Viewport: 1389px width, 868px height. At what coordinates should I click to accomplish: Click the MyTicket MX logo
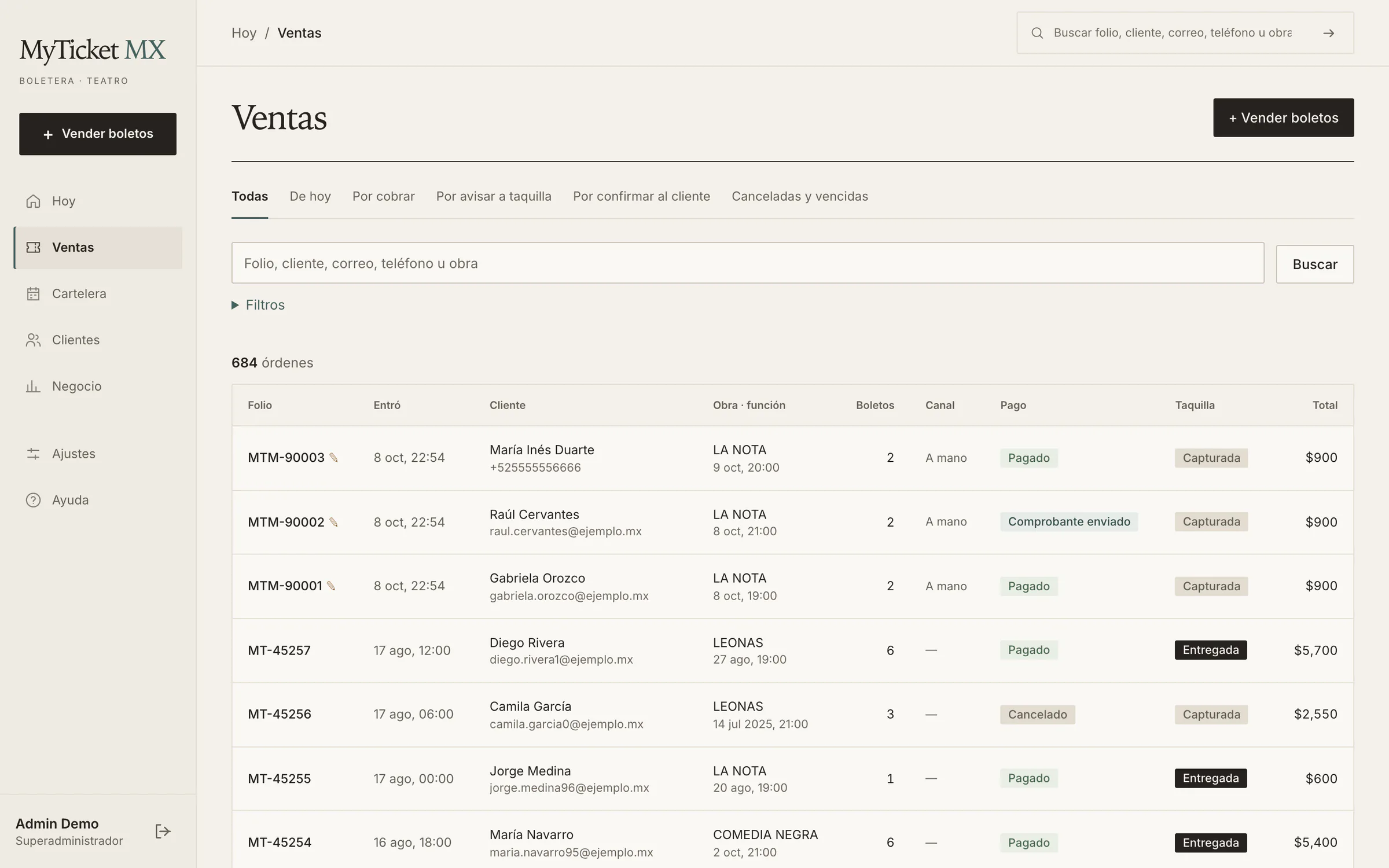point(93,50)
